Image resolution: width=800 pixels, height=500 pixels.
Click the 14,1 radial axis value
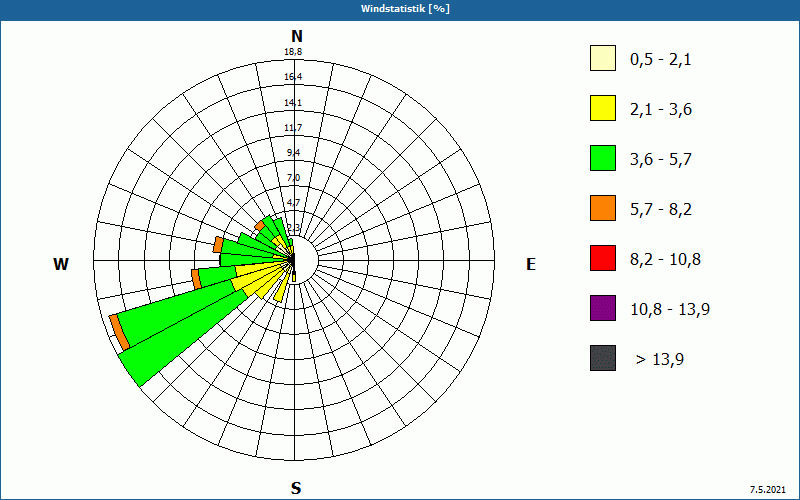point(293,103)
